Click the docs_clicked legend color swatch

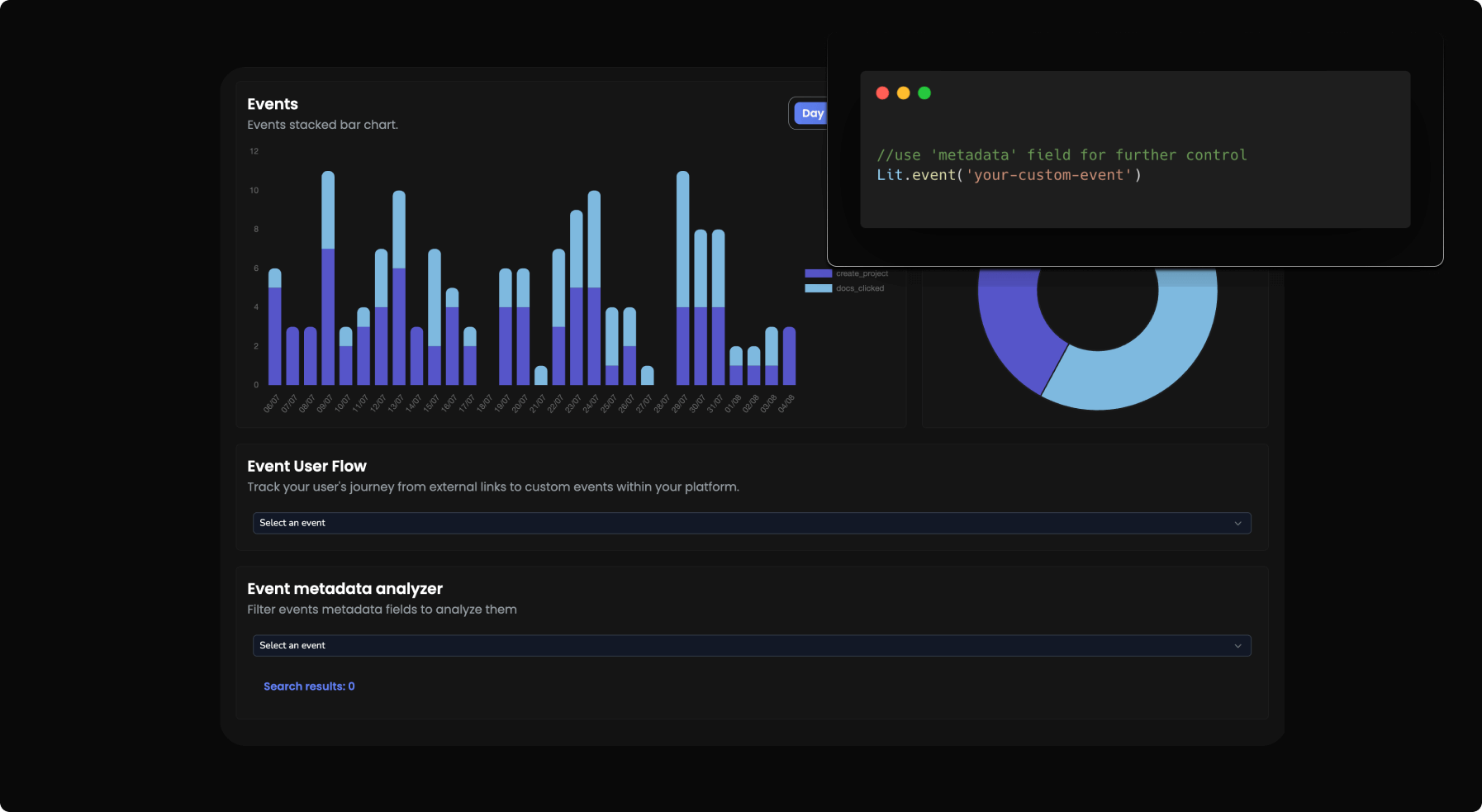[818, 288]
